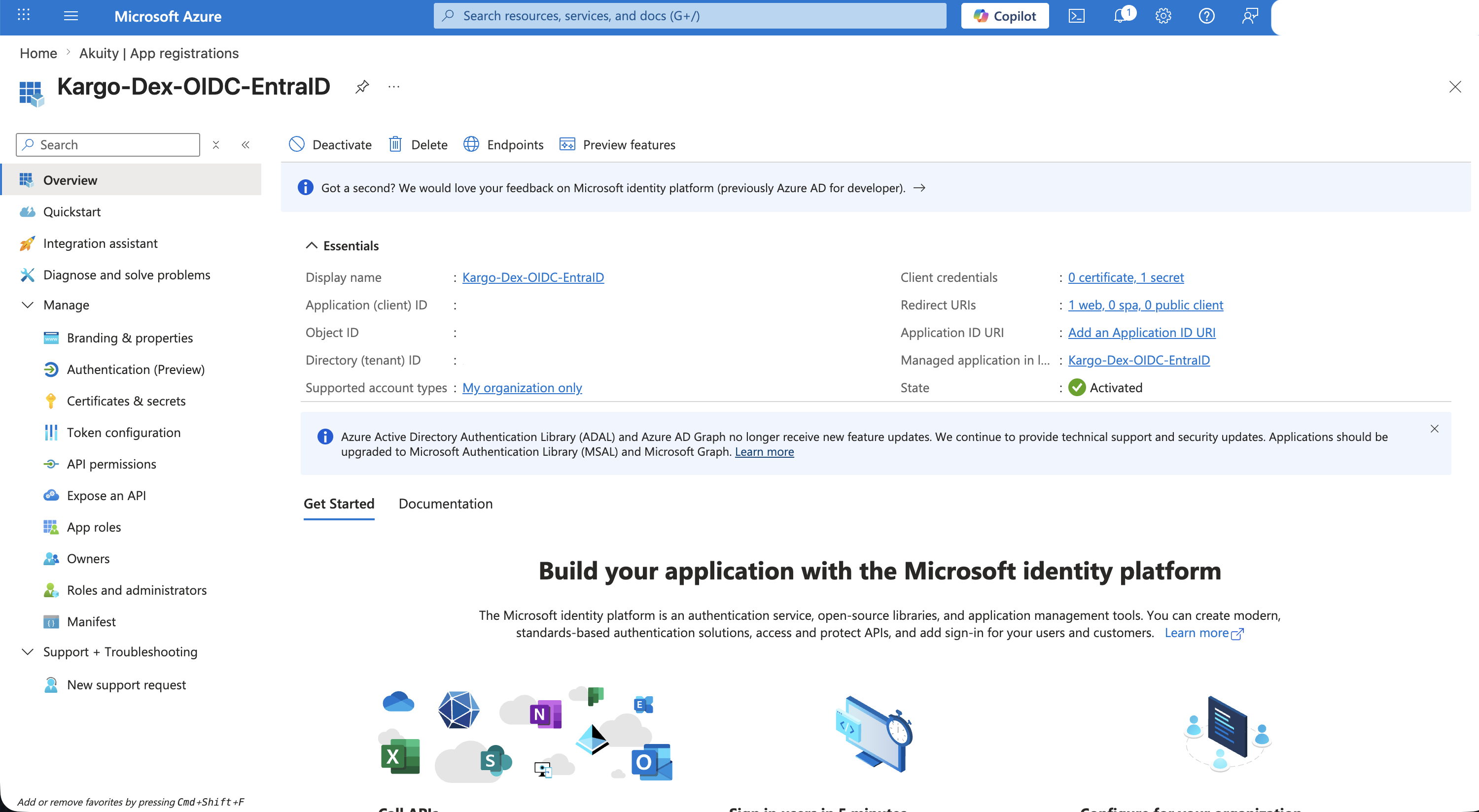Viewport: 1479px width, 812px height.
Task: Open Endpoints from the toolbar
Action: click(503, 144)
